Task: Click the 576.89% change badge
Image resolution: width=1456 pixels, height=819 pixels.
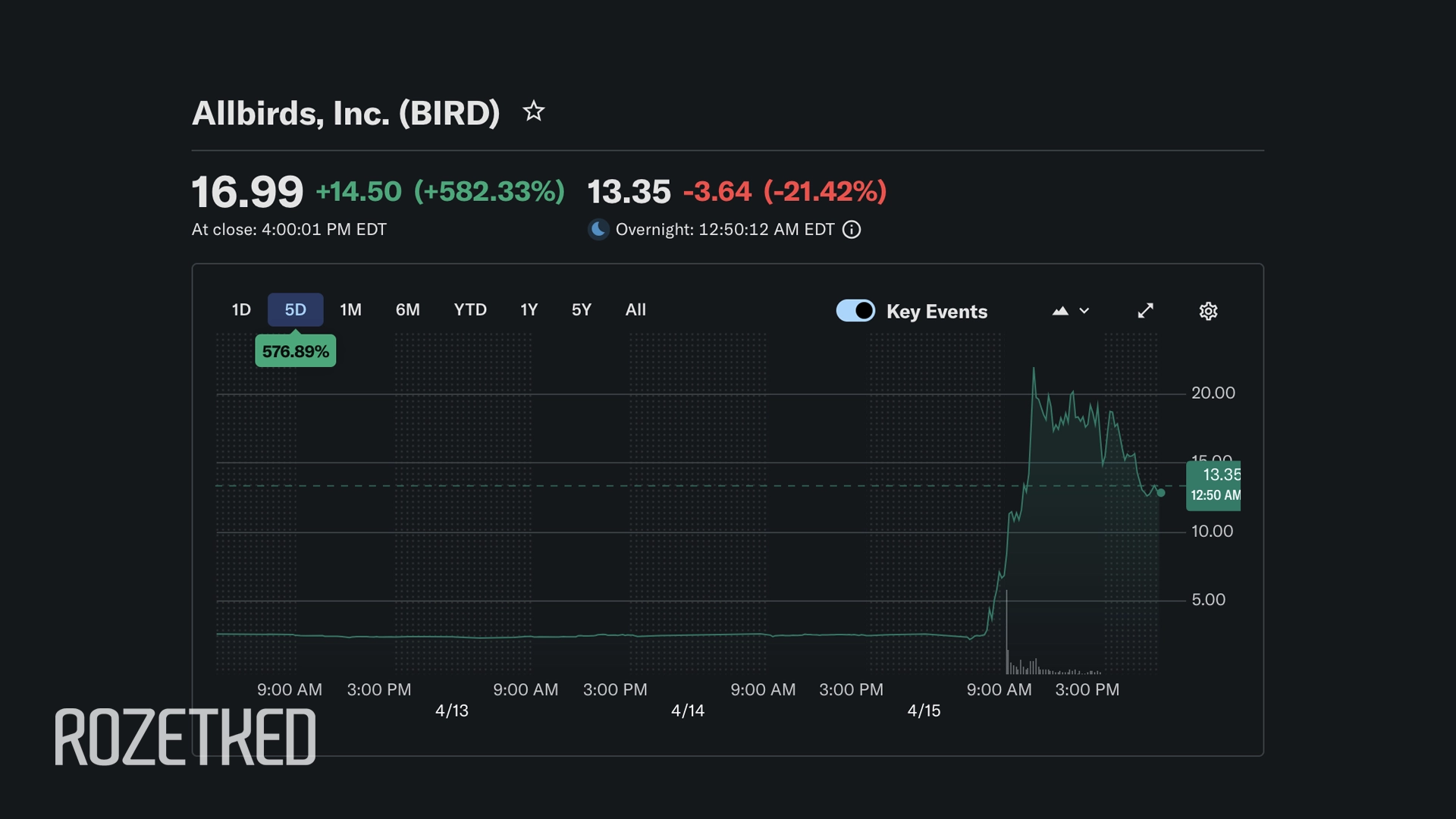Action: 295,351
